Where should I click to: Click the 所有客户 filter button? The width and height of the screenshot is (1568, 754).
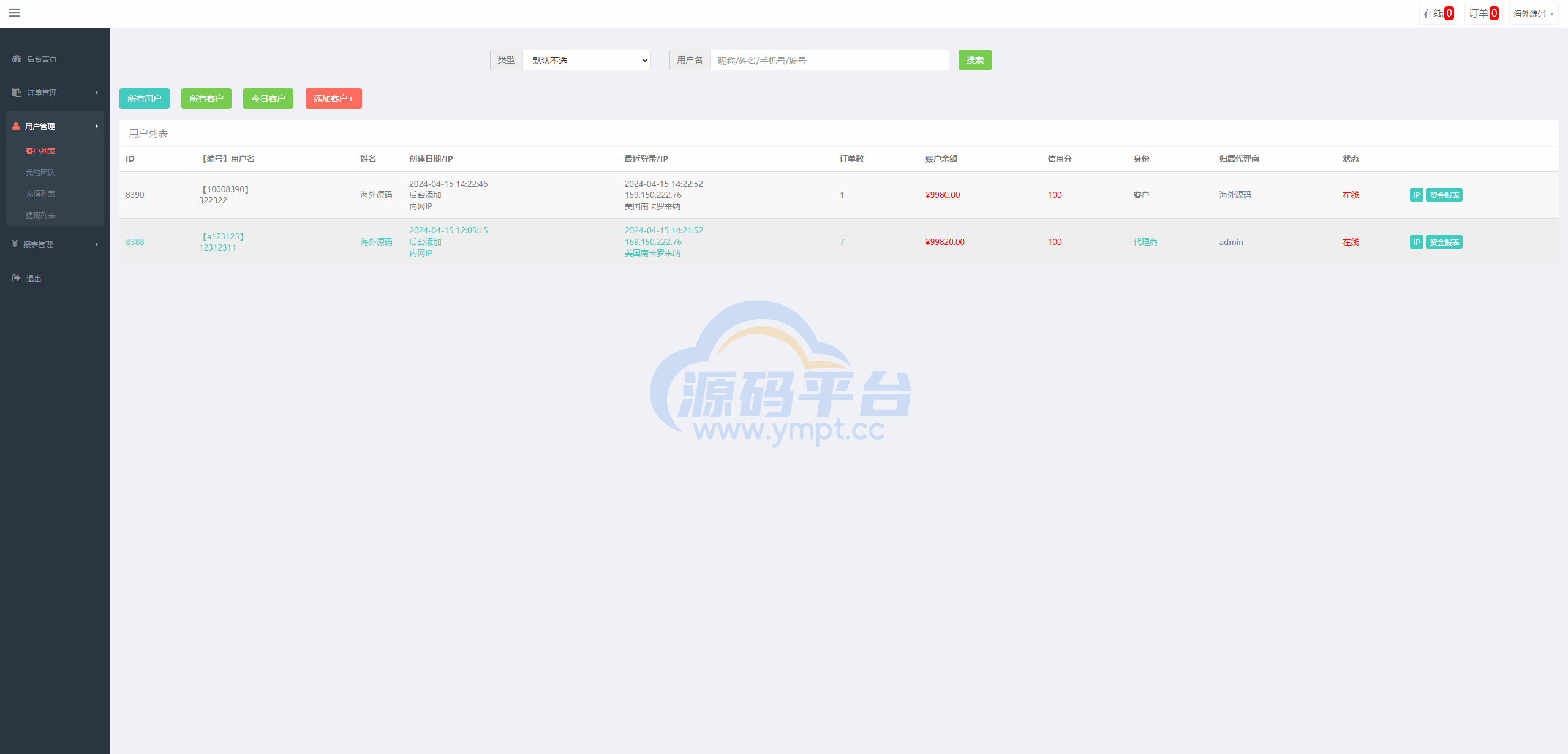pyautogui.click(x=206, y=99)
